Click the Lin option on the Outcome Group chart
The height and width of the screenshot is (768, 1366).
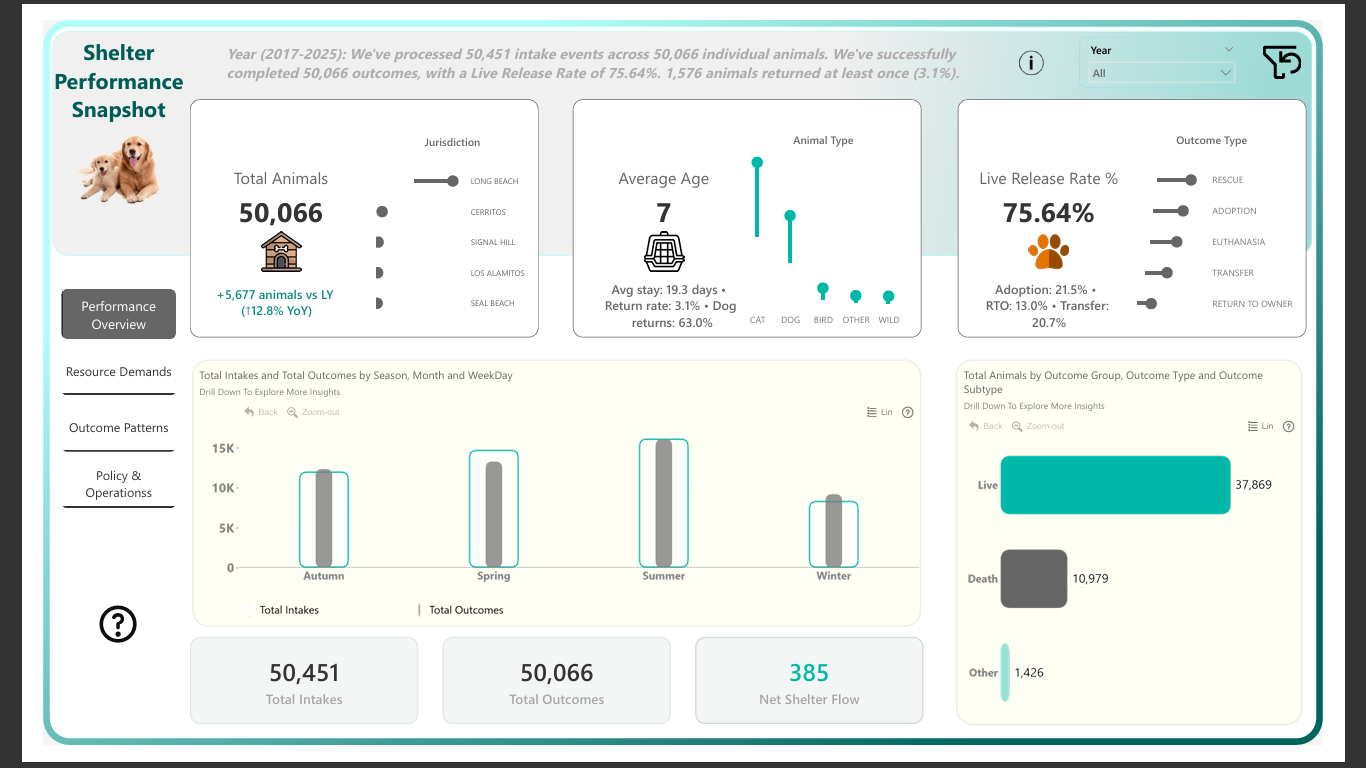click(1264, 425)
